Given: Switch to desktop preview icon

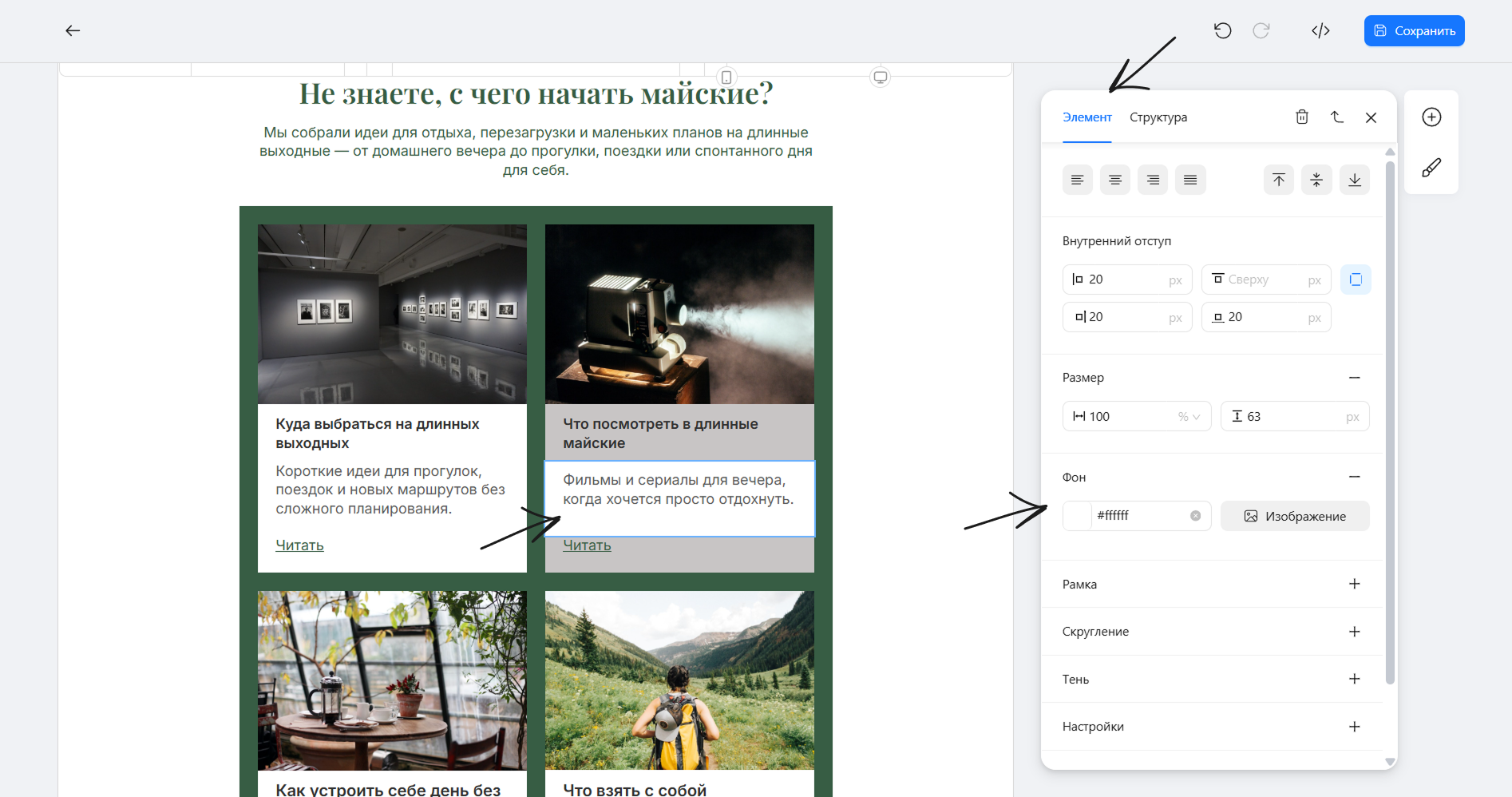Looking at the screenshot, I should click(x=880, y=77).
